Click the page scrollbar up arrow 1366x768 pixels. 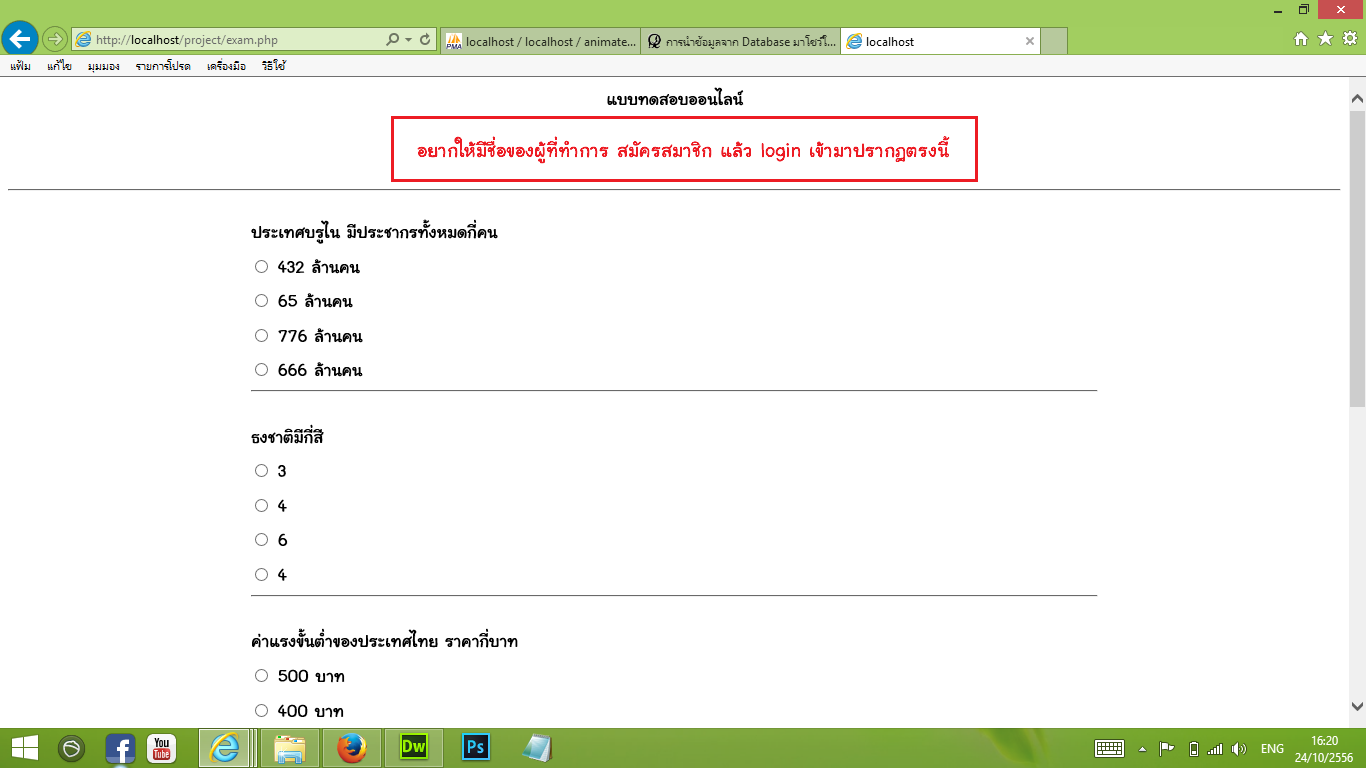pos(1357,98)
